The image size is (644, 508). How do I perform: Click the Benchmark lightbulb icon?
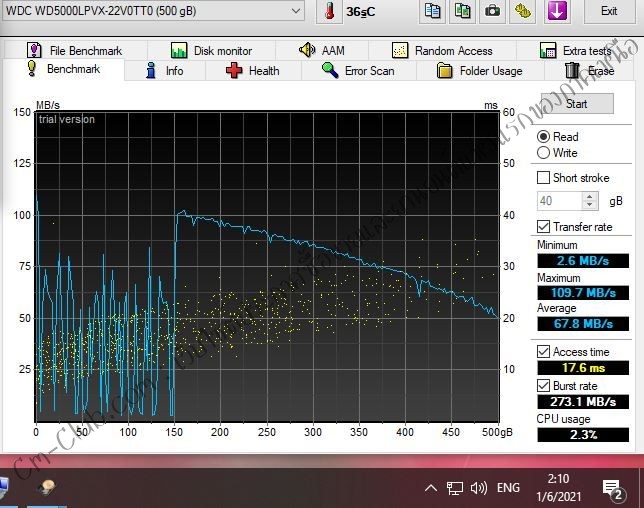(32, 68)
